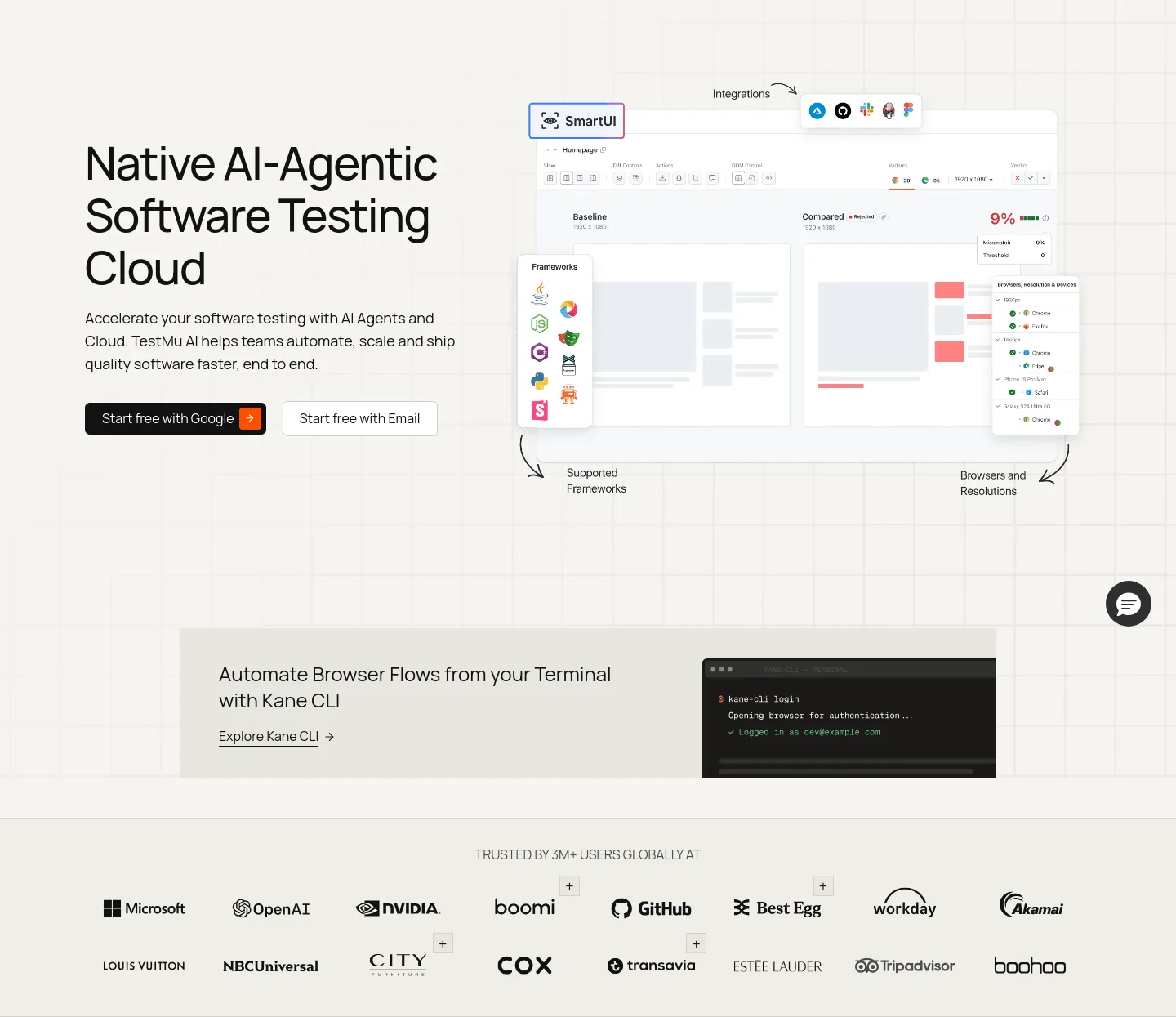Select the Chrome 20 variants tab

[902, 180]
